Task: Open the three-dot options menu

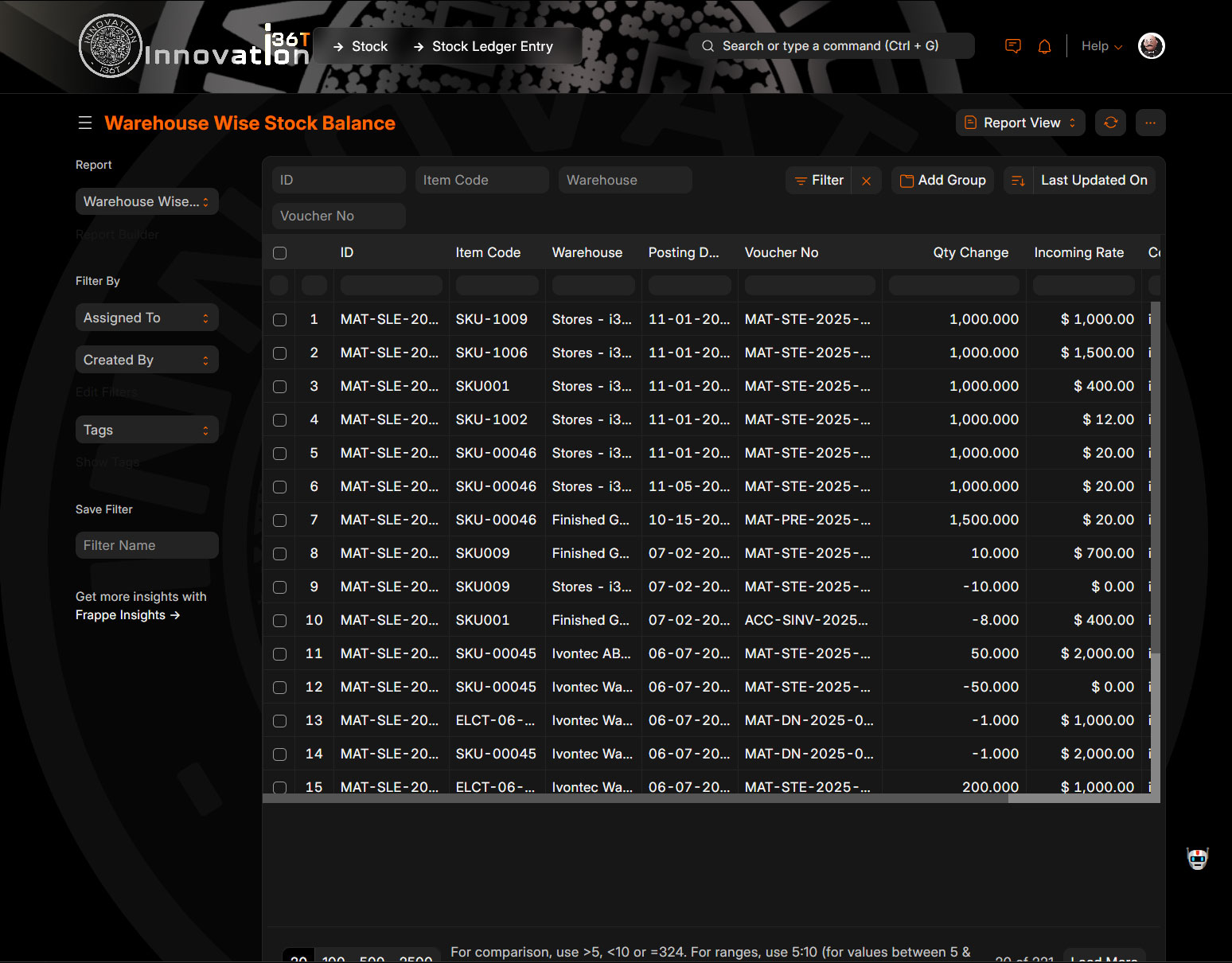Action: tap(1150, 123)
